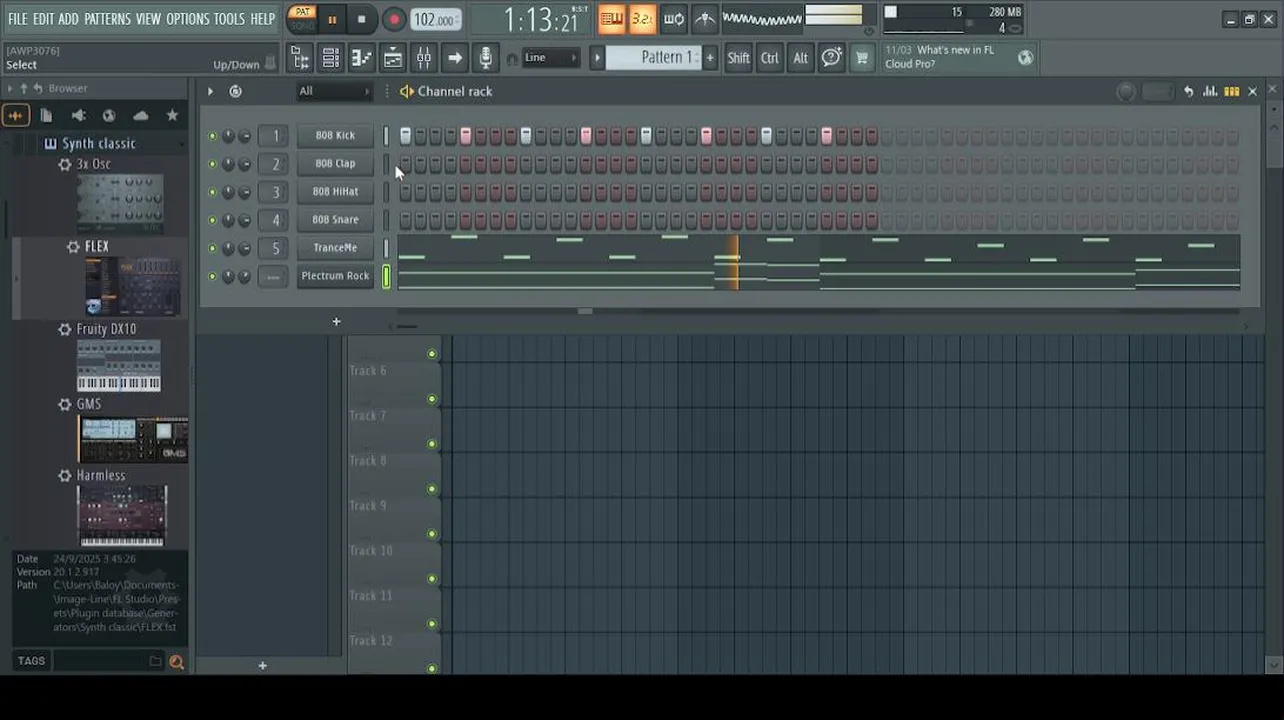
Task: Open the PATTERNS menu
Action: (x=107, y=19)
